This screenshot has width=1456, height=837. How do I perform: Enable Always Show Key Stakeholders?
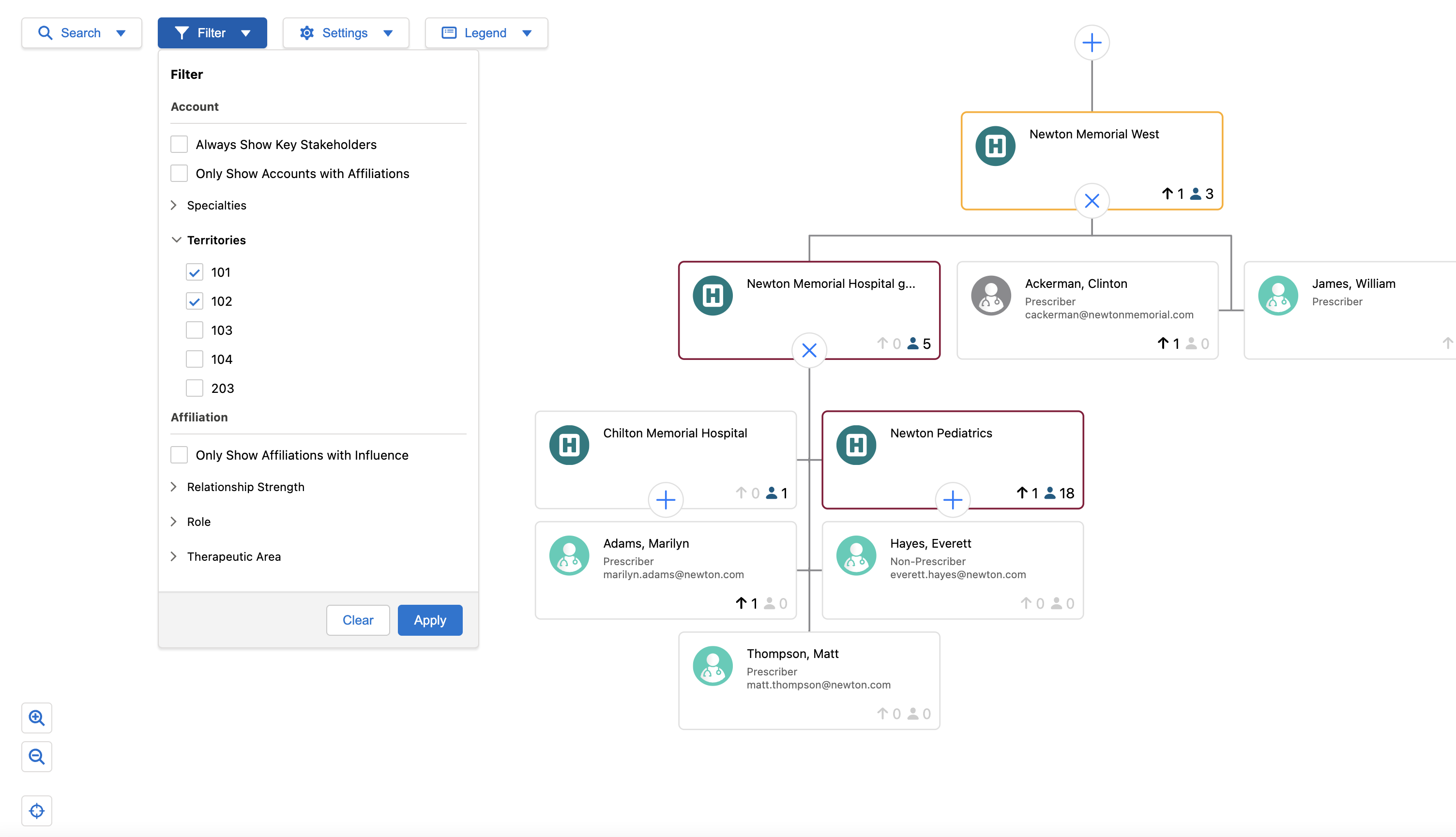coord(180,144)
